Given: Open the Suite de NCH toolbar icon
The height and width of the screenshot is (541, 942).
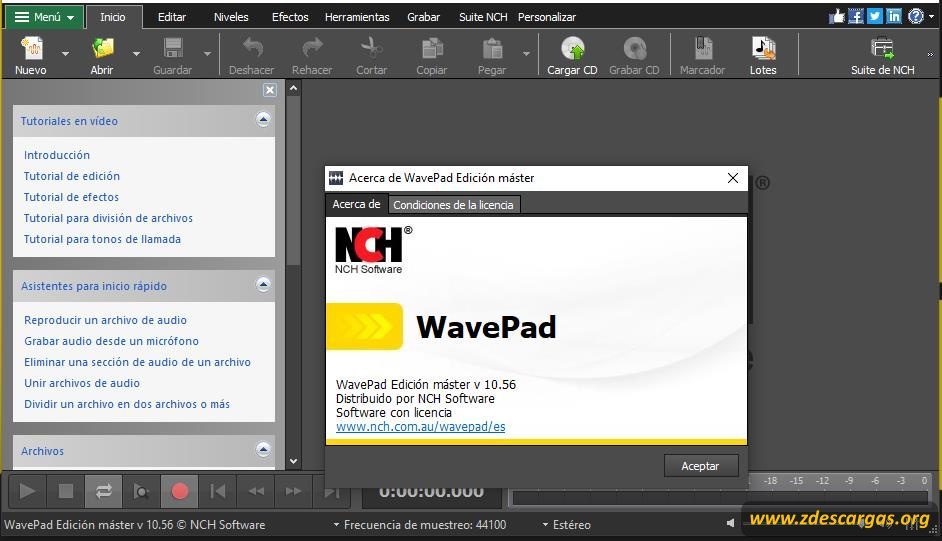Looking at the screenshot, I should click(883, 48).
